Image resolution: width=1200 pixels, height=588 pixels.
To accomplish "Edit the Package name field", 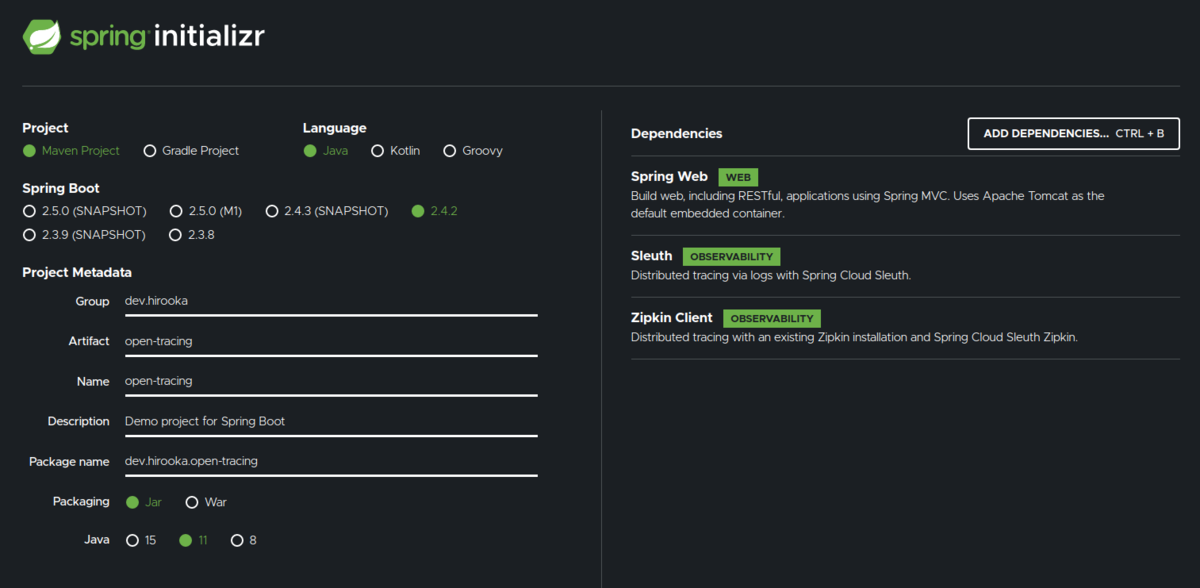I will point(330,461).
